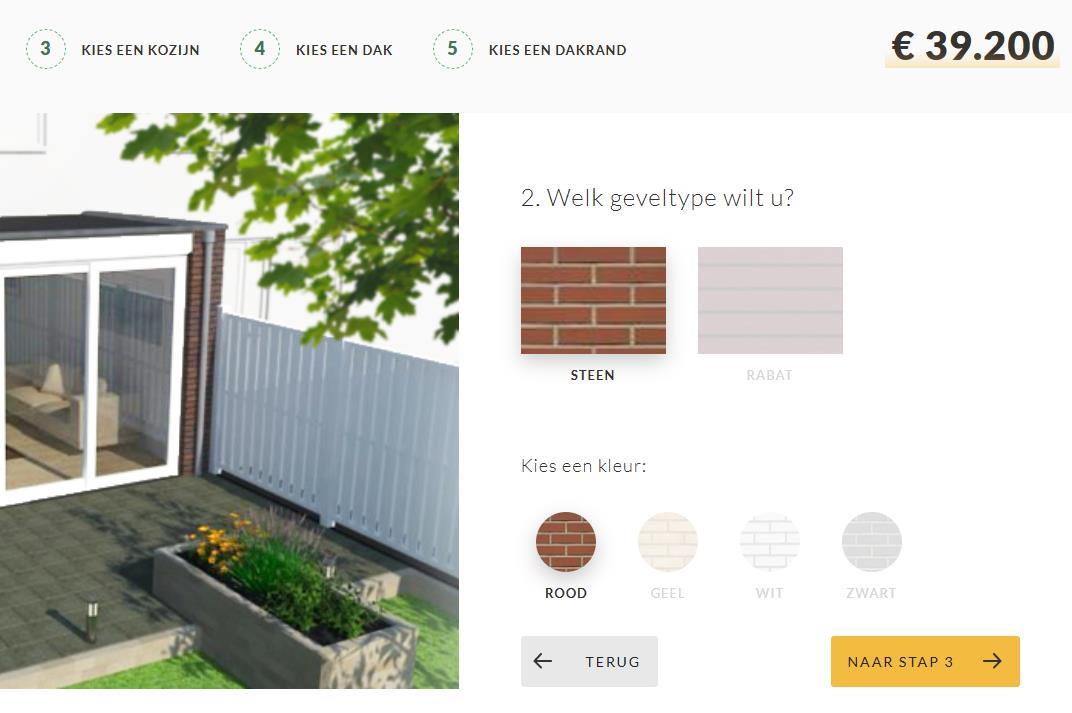The width and height of the screenshot is (1072, 713).
Task: Open the Kies een Kozijn step
Action: pyautogui.click(x=140, y=50)
